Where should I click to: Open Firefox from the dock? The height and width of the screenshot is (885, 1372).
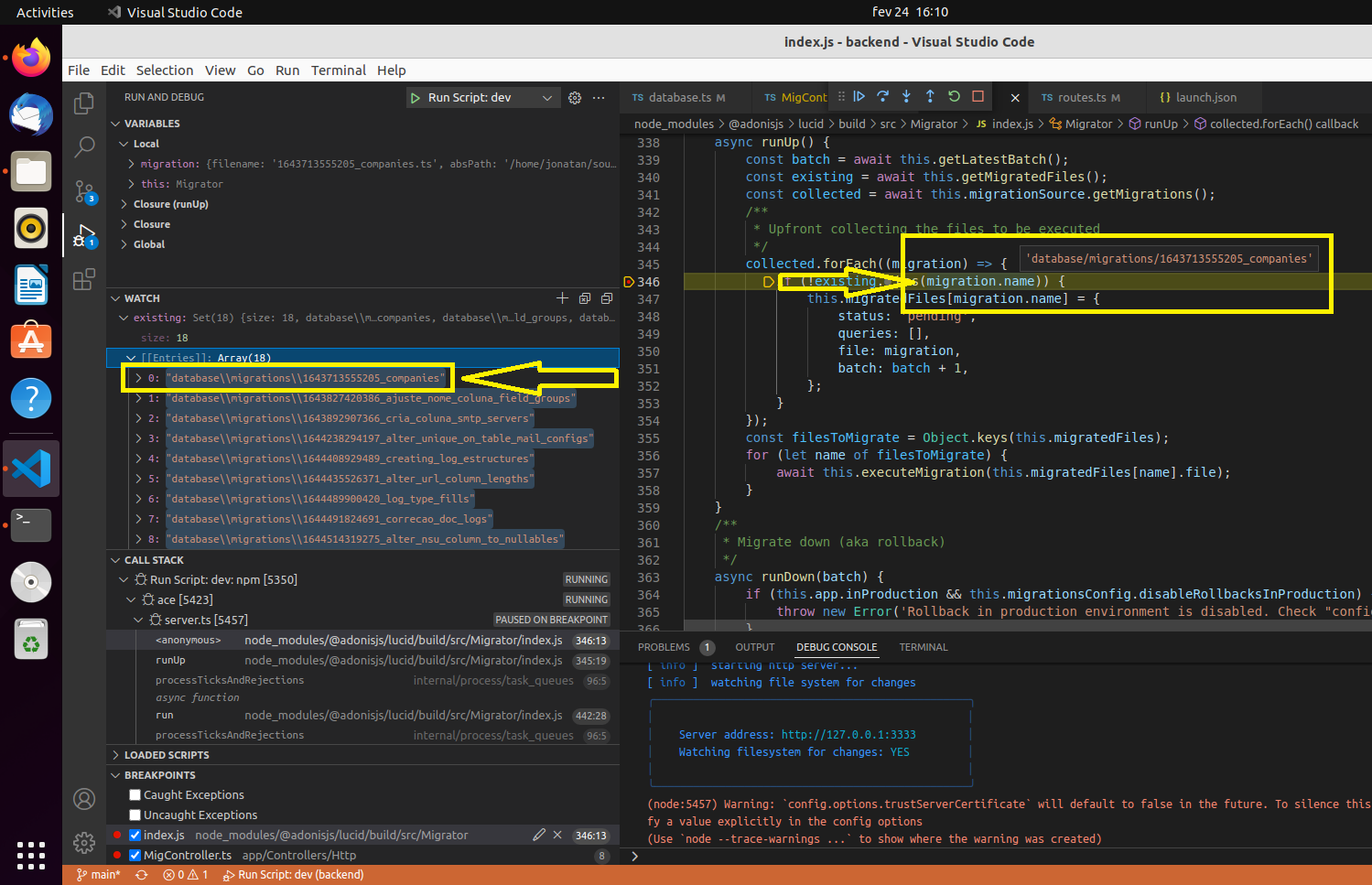click(x=31, y=59)
